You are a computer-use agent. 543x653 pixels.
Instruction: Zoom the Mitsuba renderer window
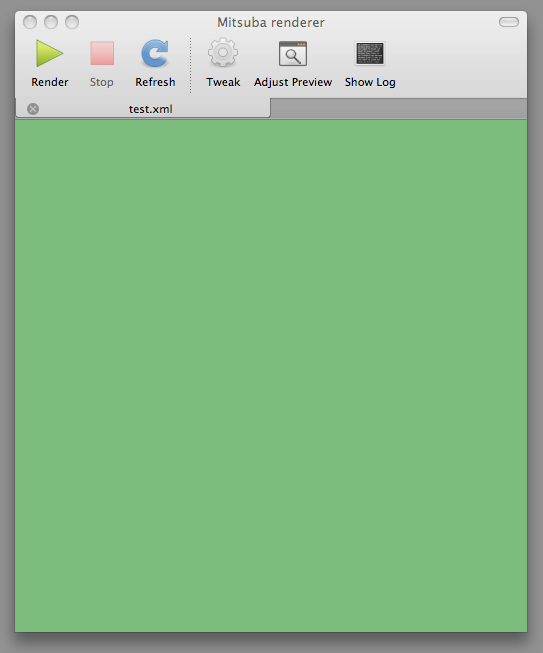tap(72, 22)
